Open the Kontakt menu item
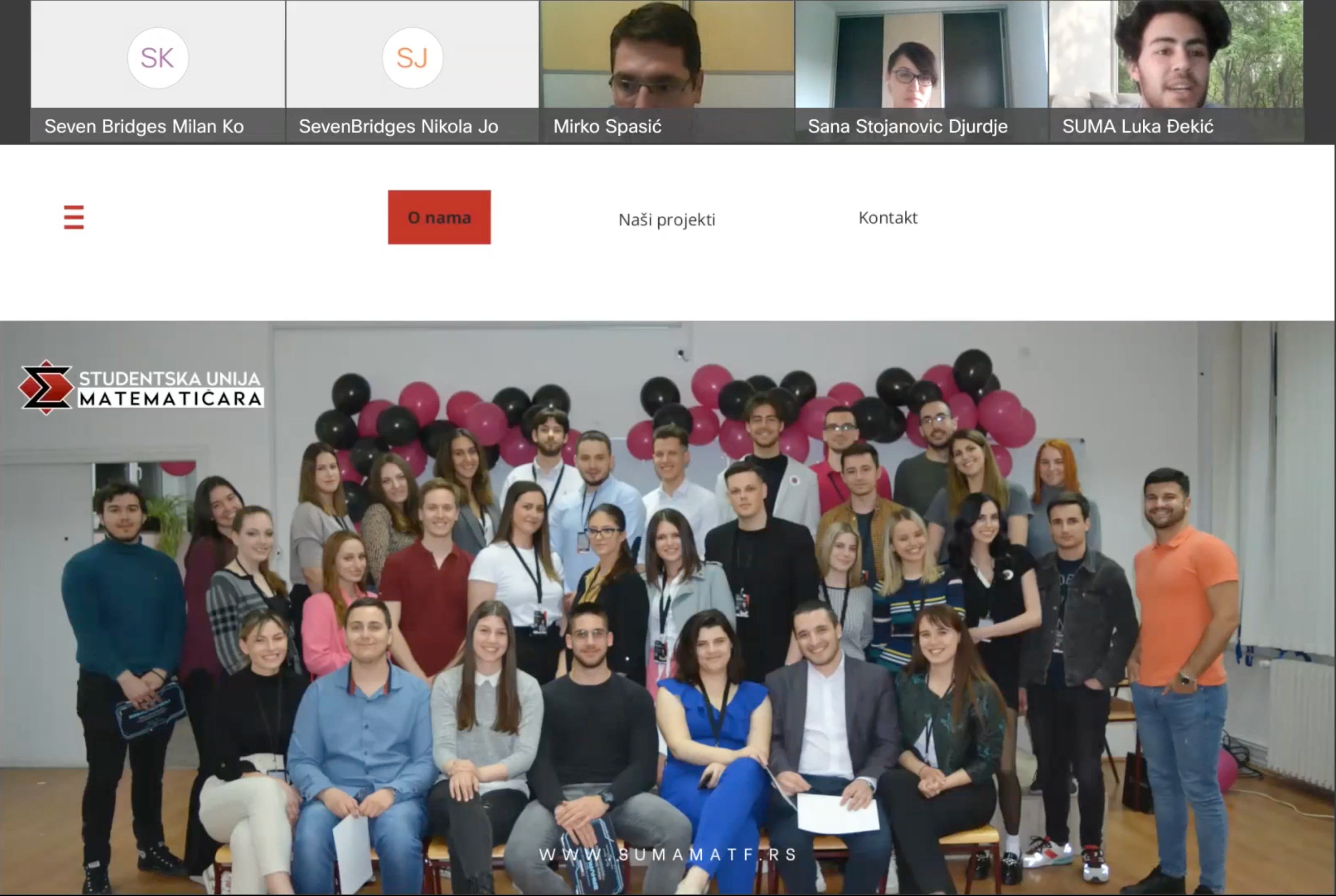Screen dimensions: 1336x896 tap(888, 218)
